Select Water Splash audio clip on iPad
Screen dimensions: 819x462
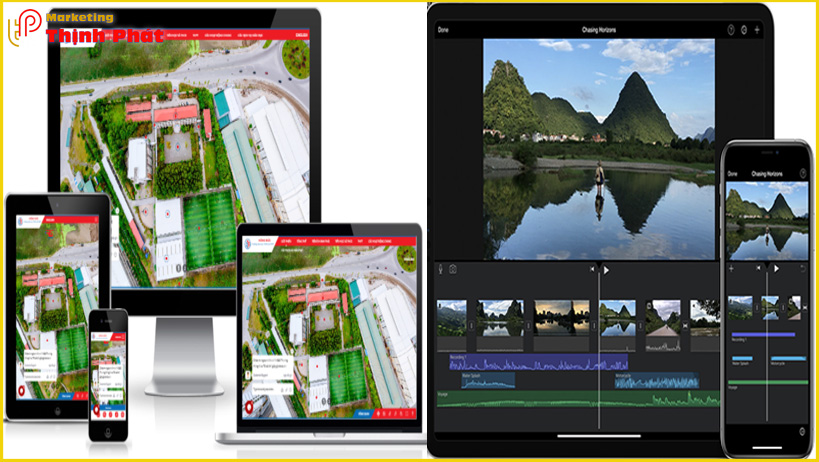[488, 381]
